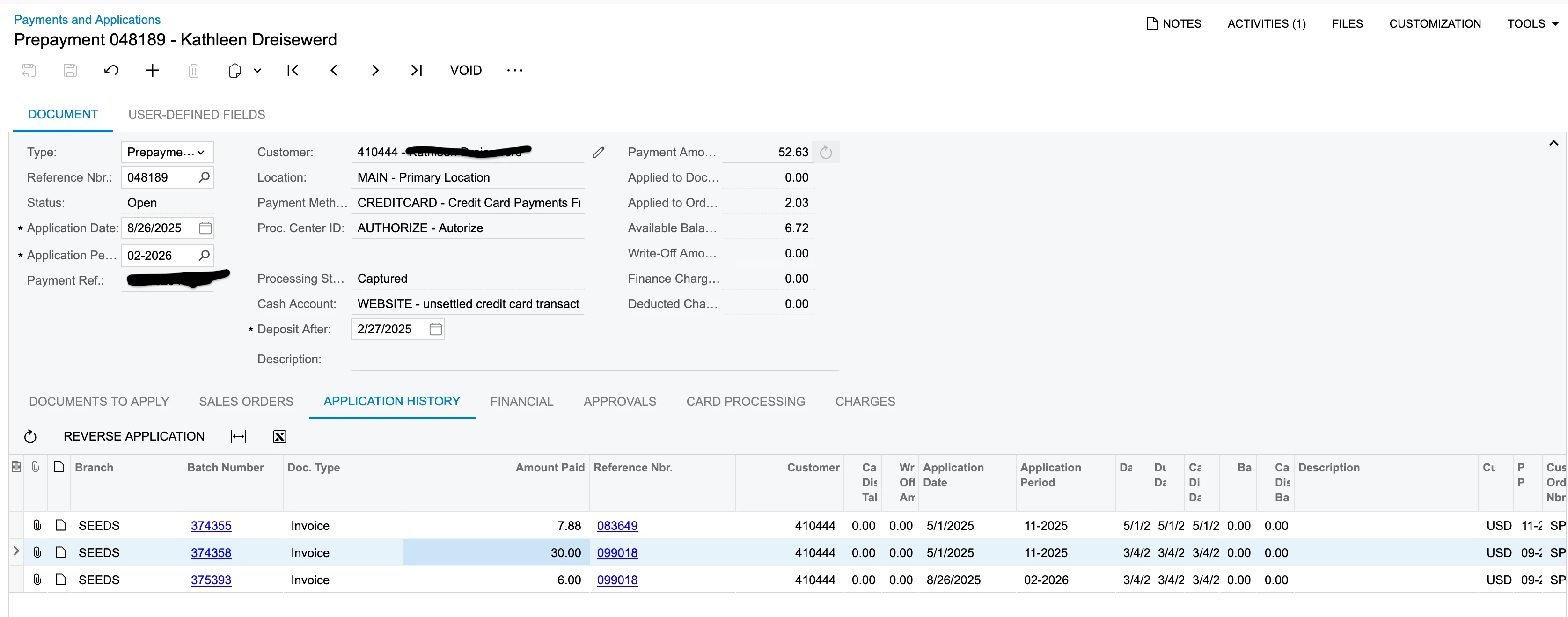Open the Type dropdown
Image resolution: width=1568 pixels, height=617 pixels.
coord(167,152)
